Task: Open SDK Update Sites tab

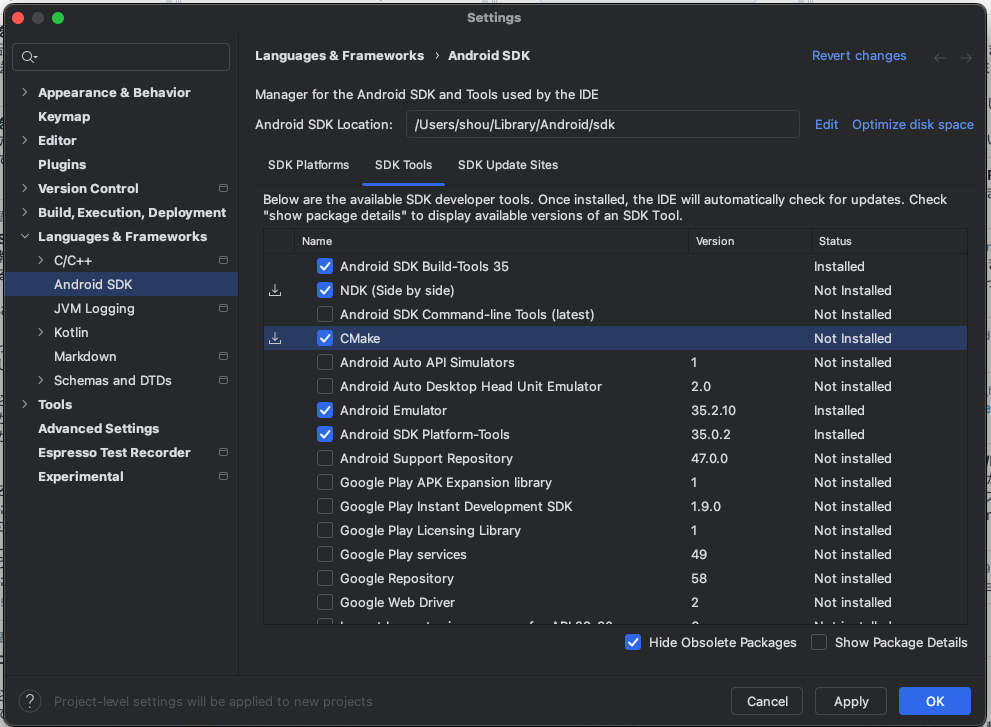Action: (x=507, y=165)
